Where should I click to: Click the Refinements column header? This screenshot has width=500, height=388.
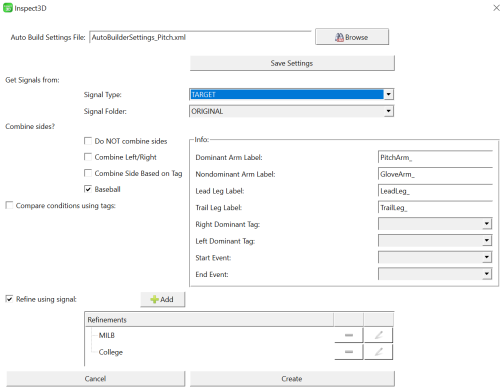[209, 320]
